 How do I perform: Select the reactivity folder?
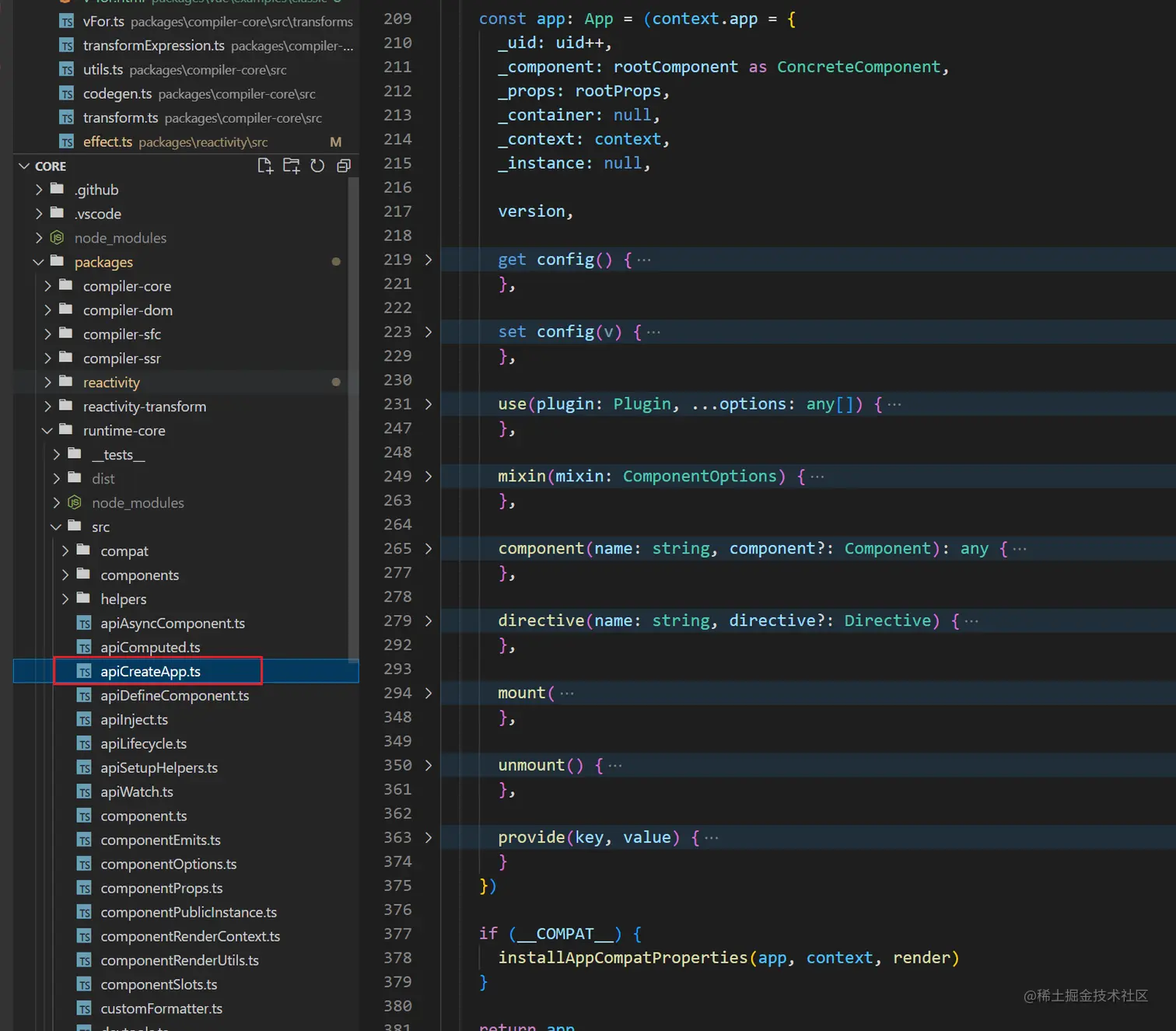point(111,383)
